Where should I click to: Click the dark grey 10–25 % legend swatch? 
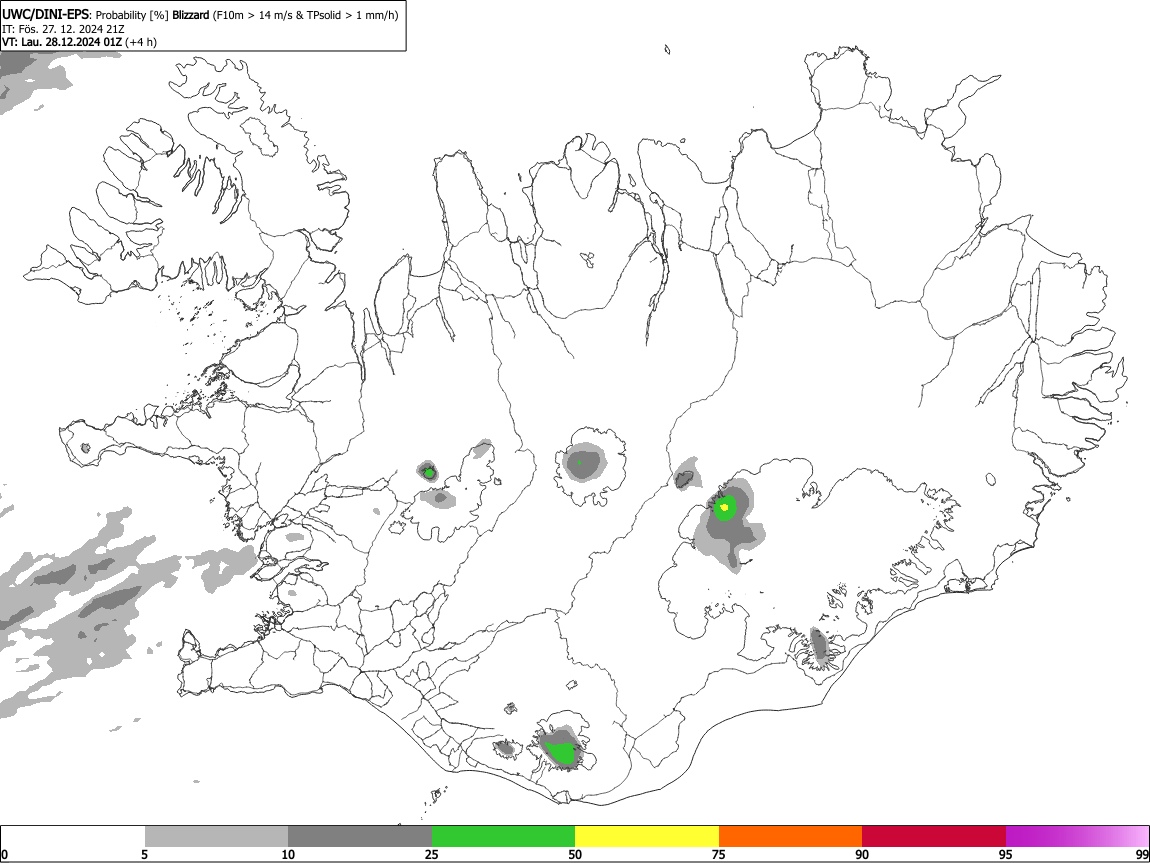tap(360, 837)
